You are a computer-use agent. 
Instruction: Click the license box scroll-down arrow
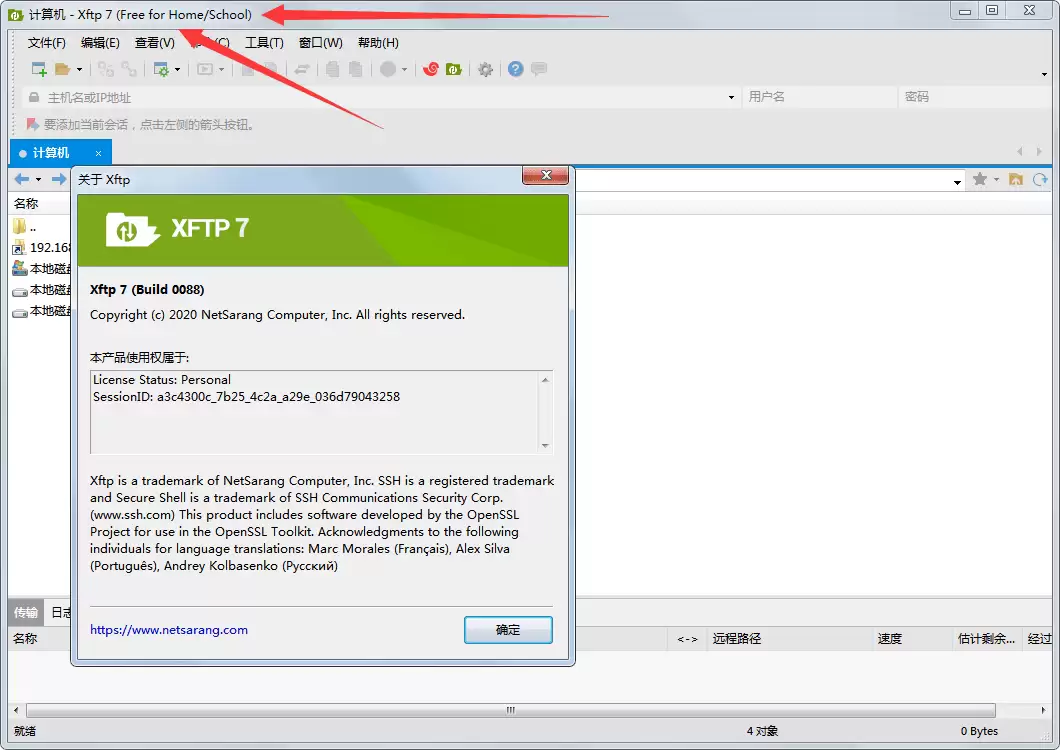pos(545,446)
